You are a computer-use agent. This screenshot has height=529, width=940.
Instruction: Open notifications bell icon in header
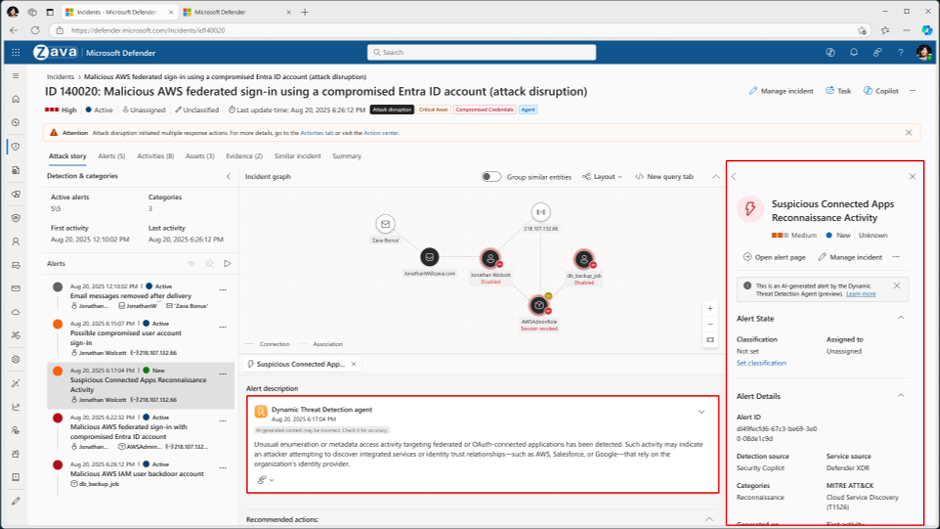point(854,53)
